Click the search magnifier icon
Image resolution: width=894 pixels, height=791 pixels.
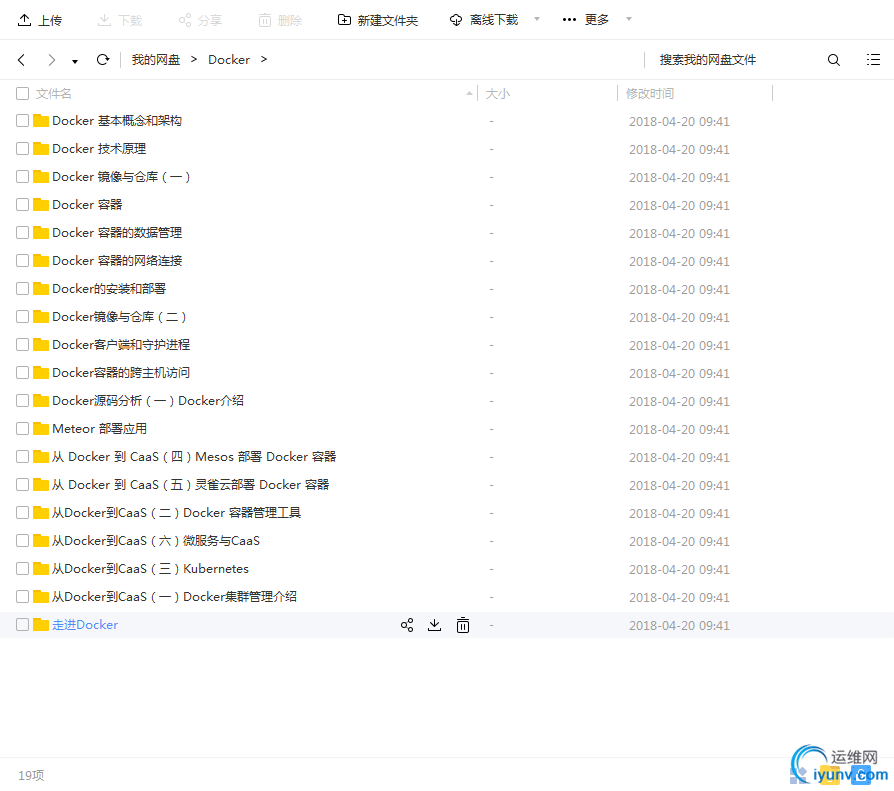(x=834, y=60)
